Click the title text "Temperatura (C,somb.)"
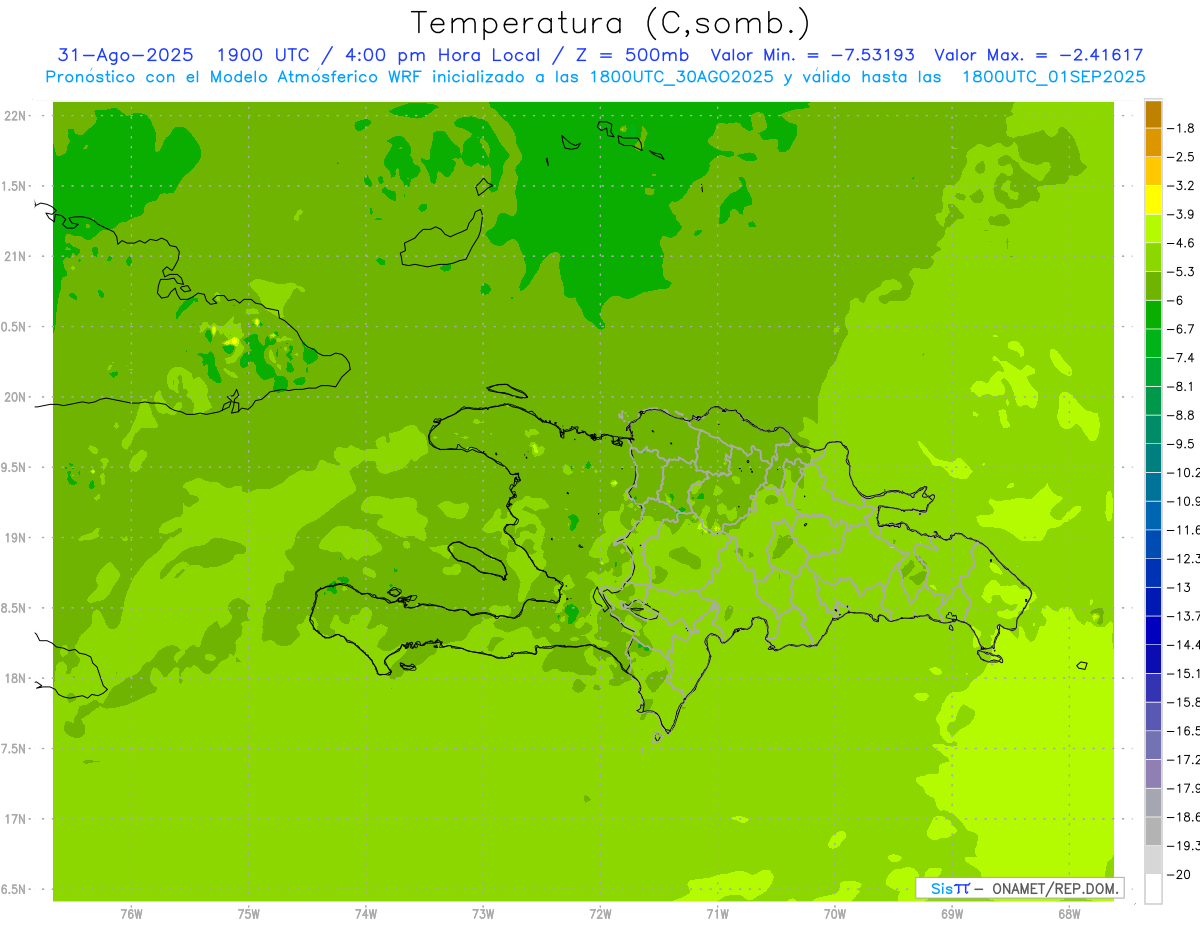 (610, 23)
